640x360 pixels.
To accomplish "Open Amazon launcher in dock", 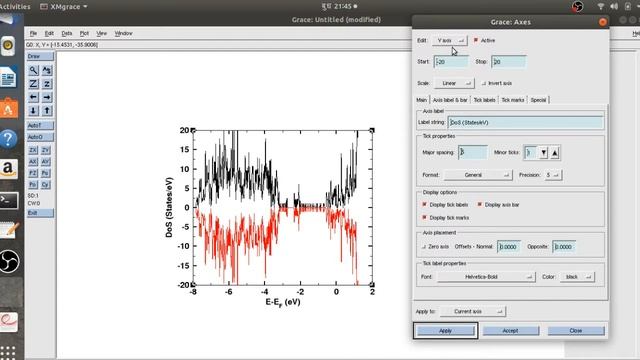I will pyautogui.click(x=9, y=169).
